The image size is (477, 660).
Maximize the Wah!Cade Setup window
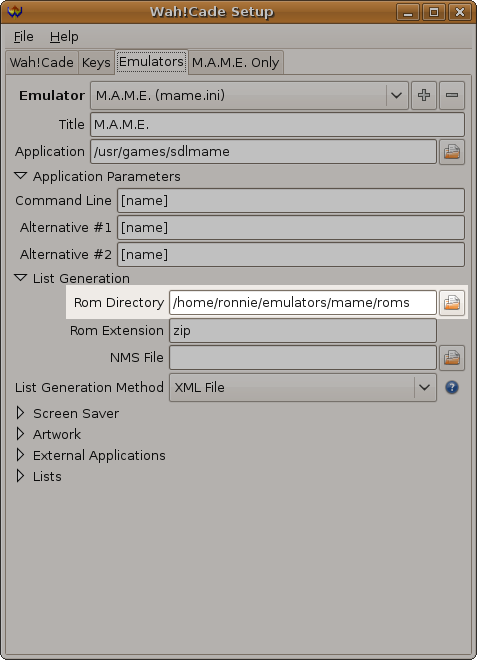pos(434,12)
